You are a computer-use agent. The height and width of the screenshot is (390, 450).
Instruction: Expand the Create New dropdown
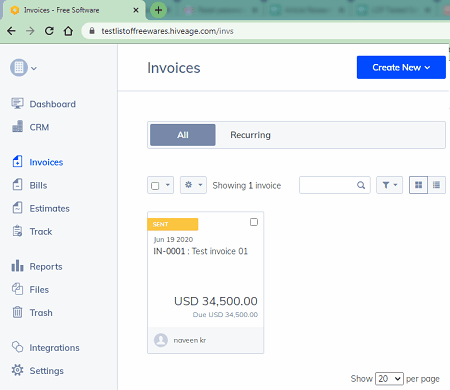click(x=401, y=67)
